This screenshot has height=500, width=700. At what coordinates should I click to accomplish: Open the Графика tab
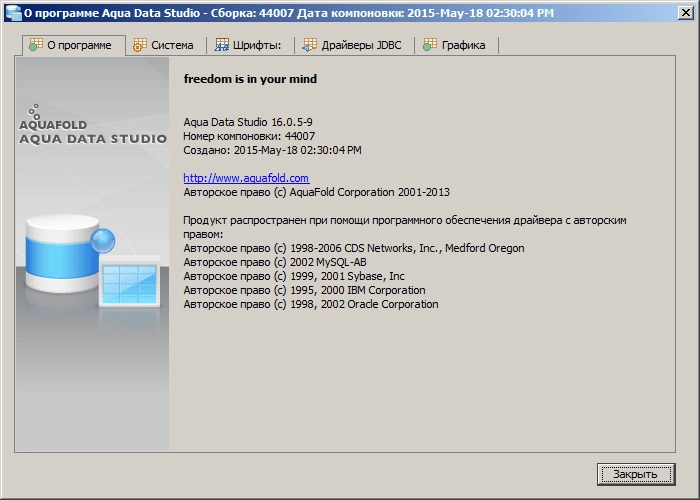[457, 45]
